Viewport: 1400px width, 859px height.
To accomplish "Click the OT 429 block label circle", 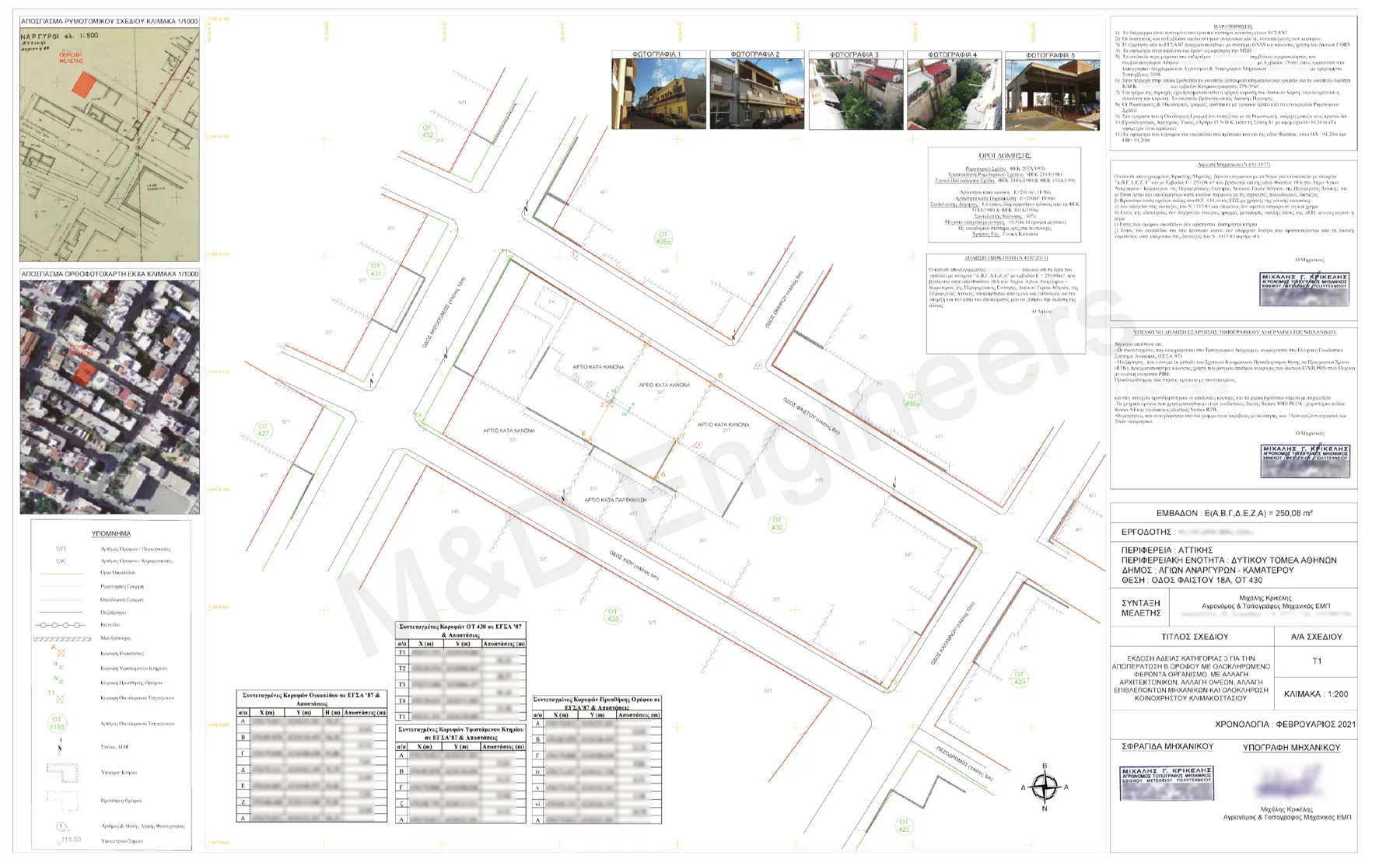I will coord(1019,678).
